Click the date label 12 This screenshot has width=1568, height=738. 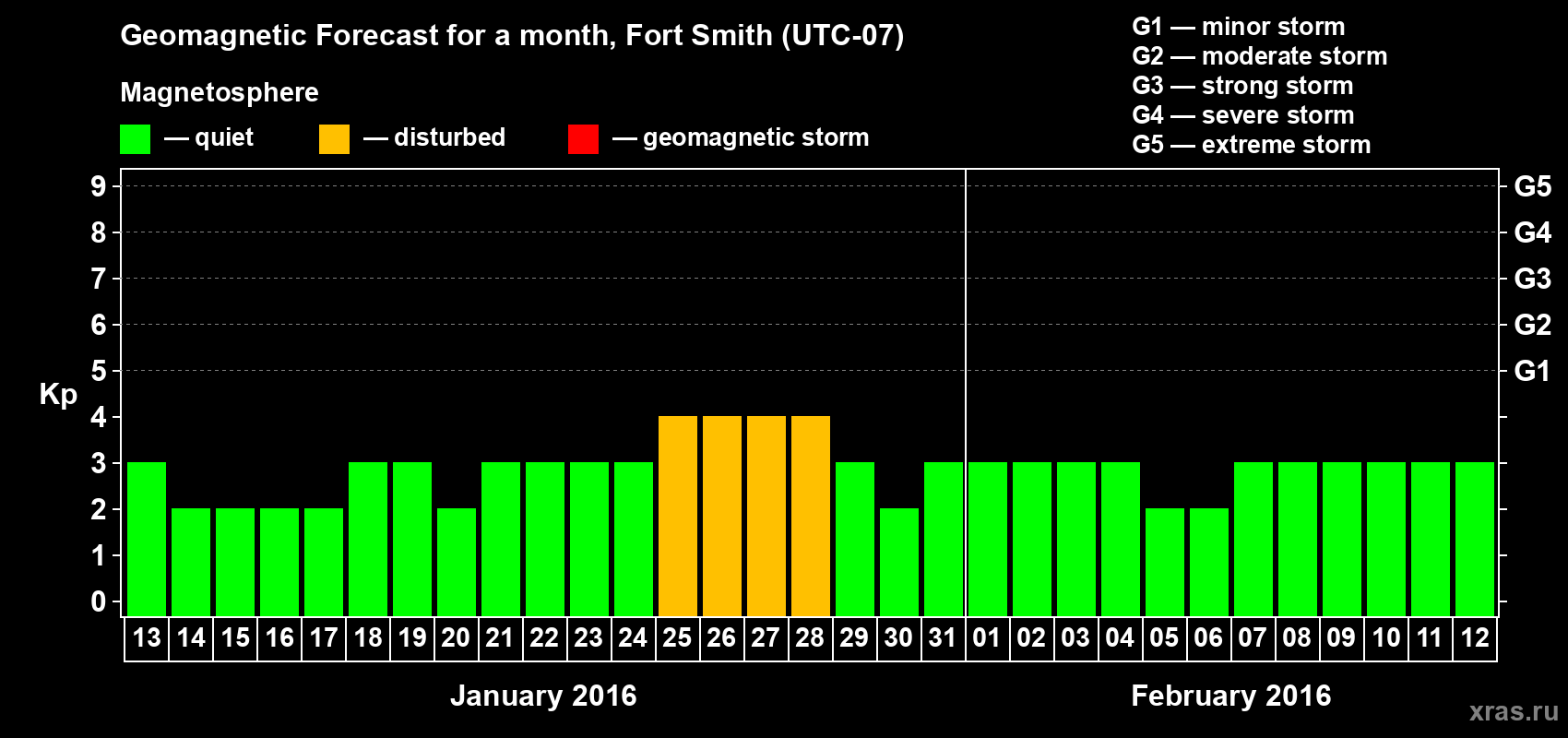pyautogui.click(x=1474, y=637)
